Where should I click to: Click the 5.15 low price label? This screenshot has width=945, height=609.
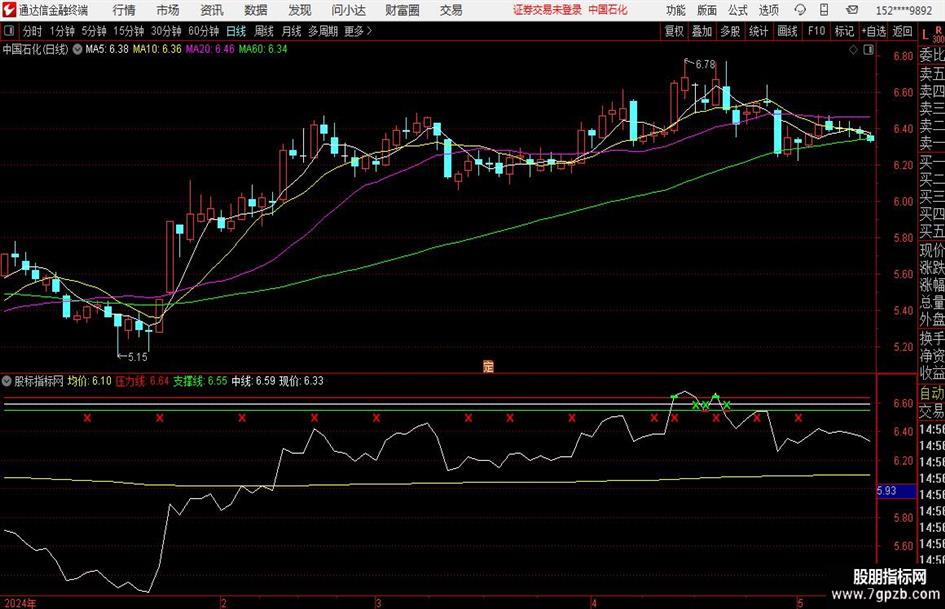point(137,357)
